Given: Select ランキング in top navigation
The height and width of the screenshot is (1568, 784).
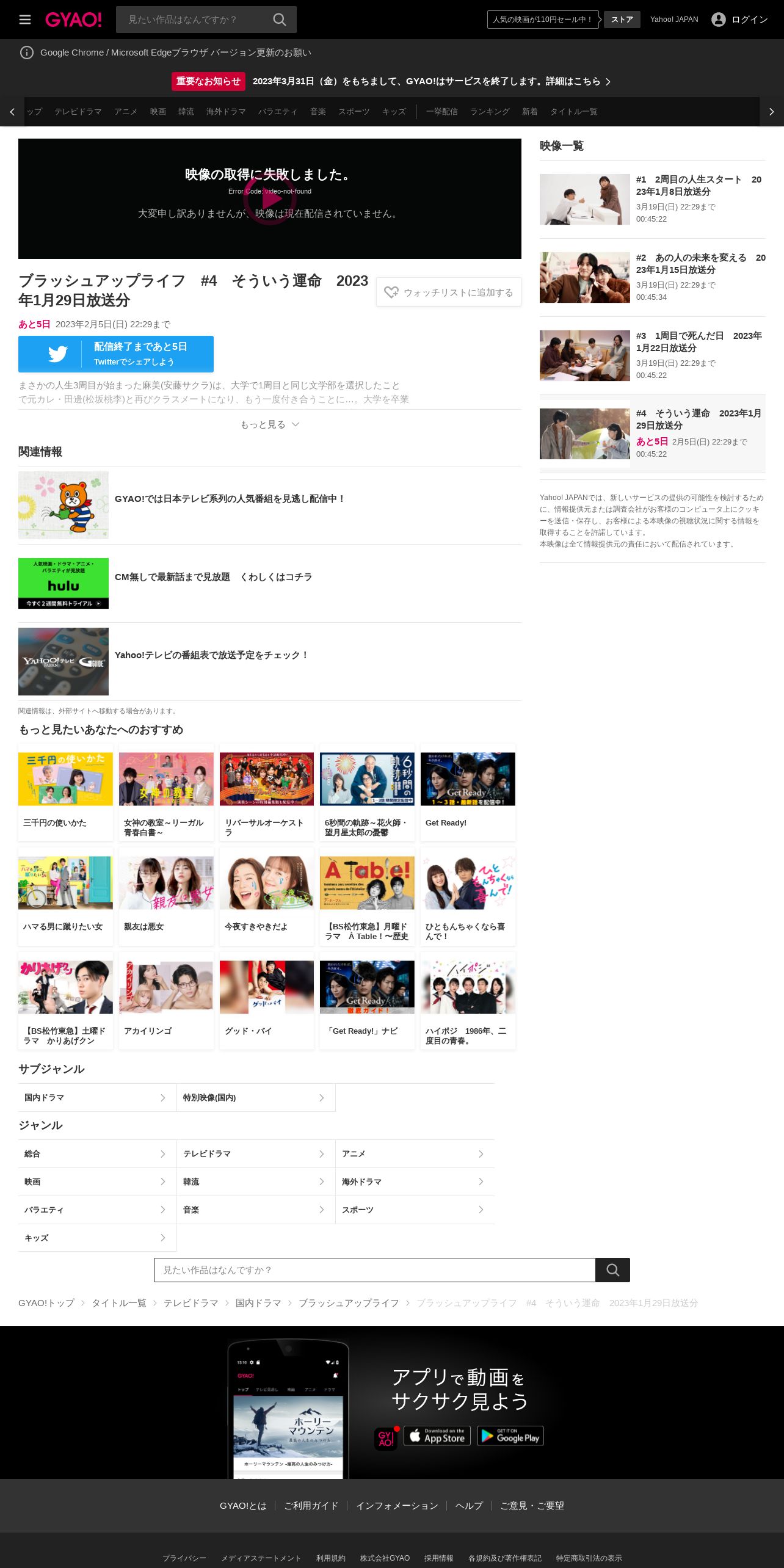Looking at the screenshot, I should click(490, 112).
